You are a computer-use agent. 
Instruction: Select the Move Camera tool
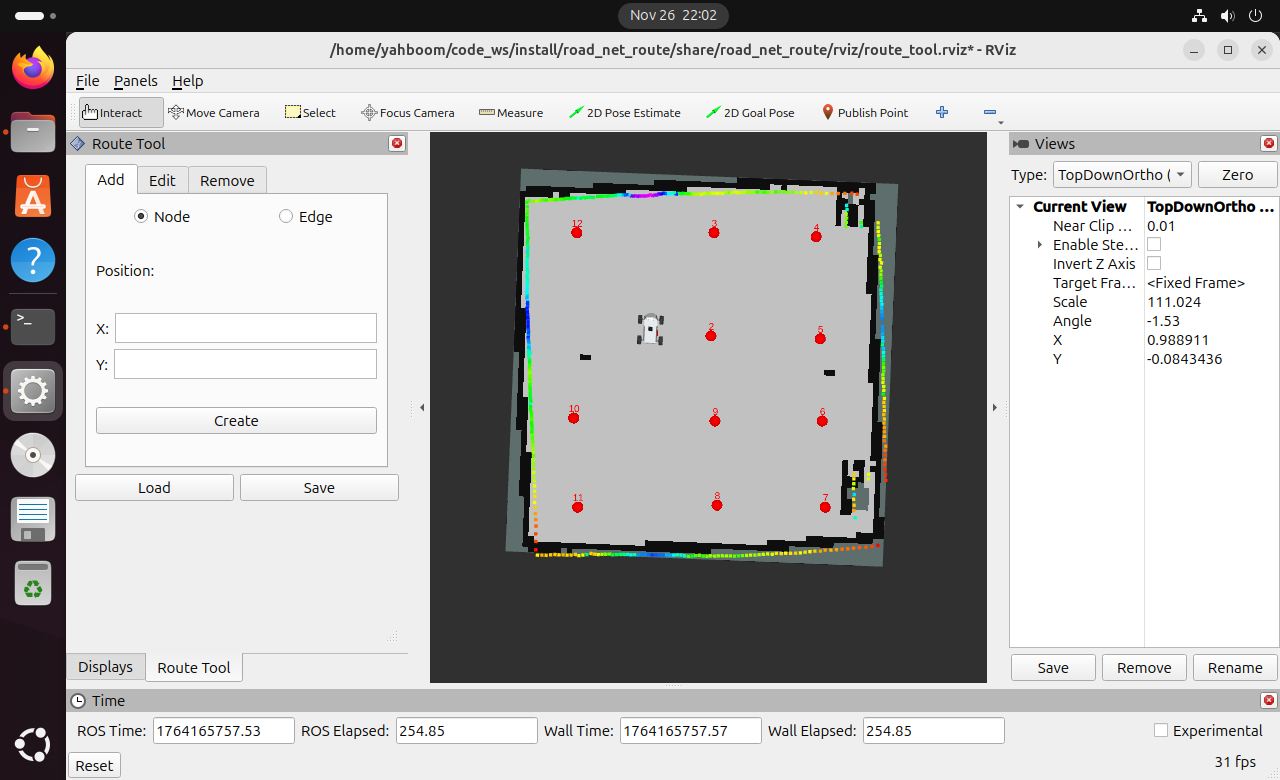tap(214, 113)
